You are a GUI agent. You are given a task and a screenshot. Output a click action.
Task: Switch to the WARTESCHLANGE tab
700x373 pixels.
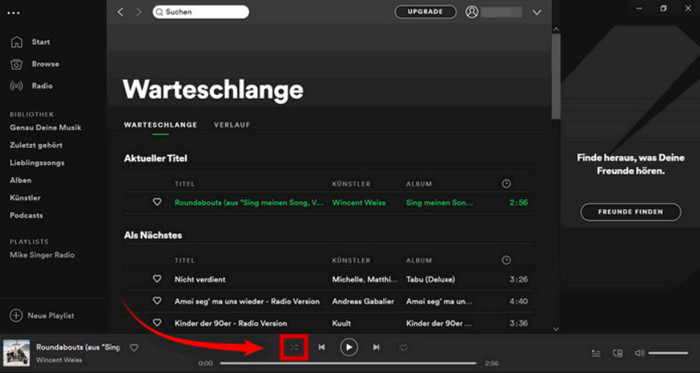coord(160,125)
